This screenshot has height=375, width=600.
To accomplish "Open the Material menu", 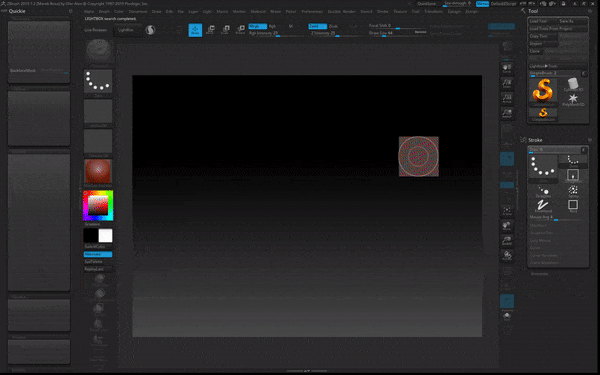I will 258,12.
